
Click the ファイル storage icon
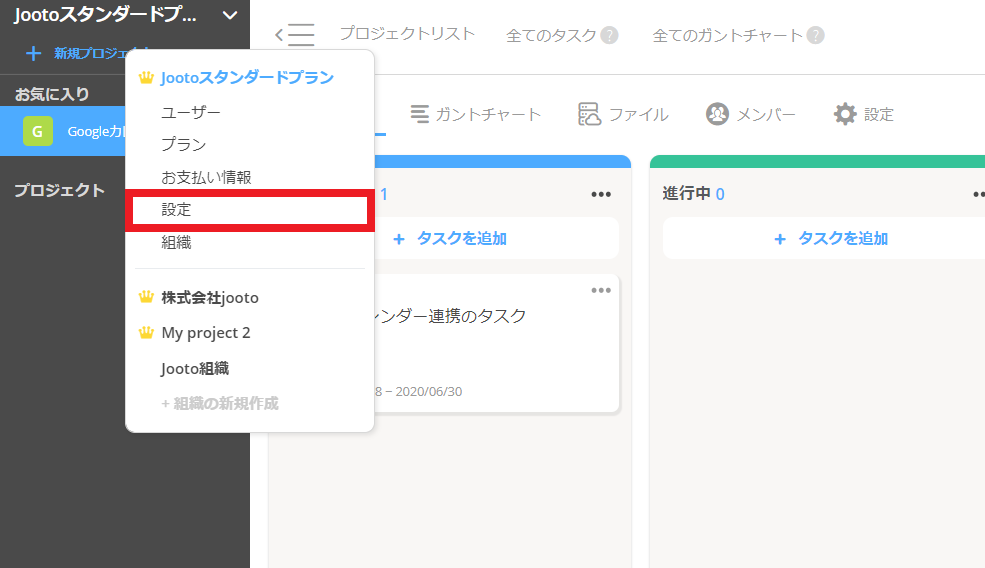[x=589, y=114]
